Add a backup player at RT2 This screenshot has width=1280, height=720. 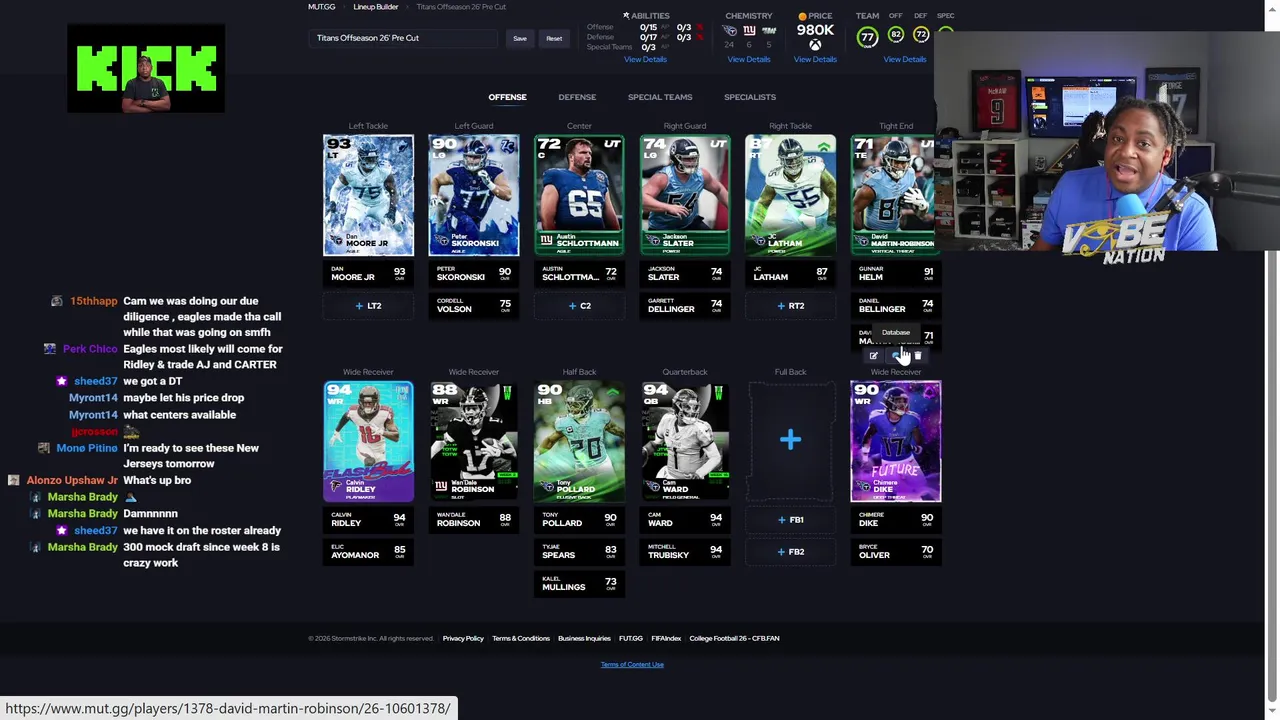[x=790, y=306]
